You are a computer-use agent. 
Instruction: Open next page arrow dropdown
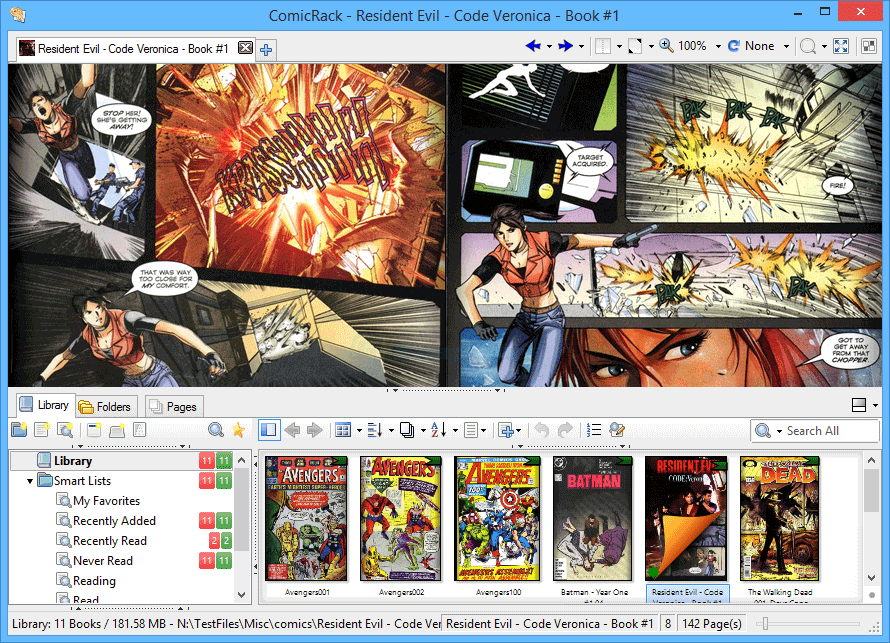pyautogui.click(x=581, y=47)
